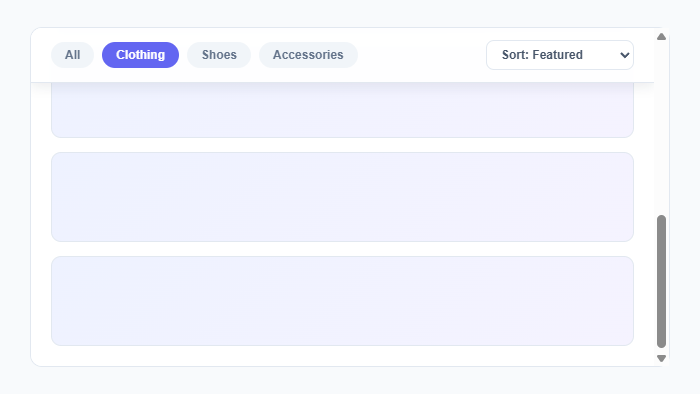The image size is (700, 394).
Task: Select the All filter chip
Action: click(72, 55)
